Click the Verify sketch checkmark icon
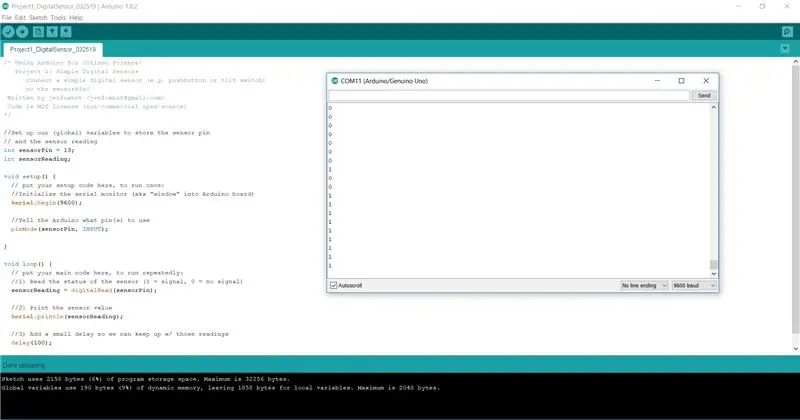This screenshot has width=800, height=420. pos(8,32)
